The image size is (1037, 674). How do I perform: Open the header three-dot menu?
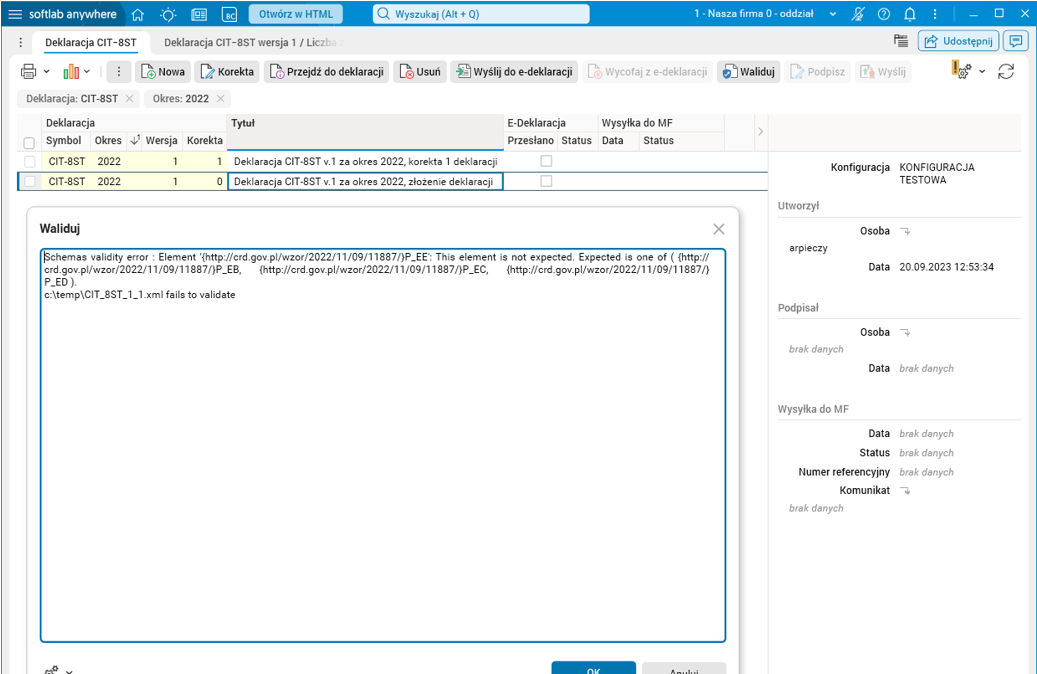pos(934,14)
